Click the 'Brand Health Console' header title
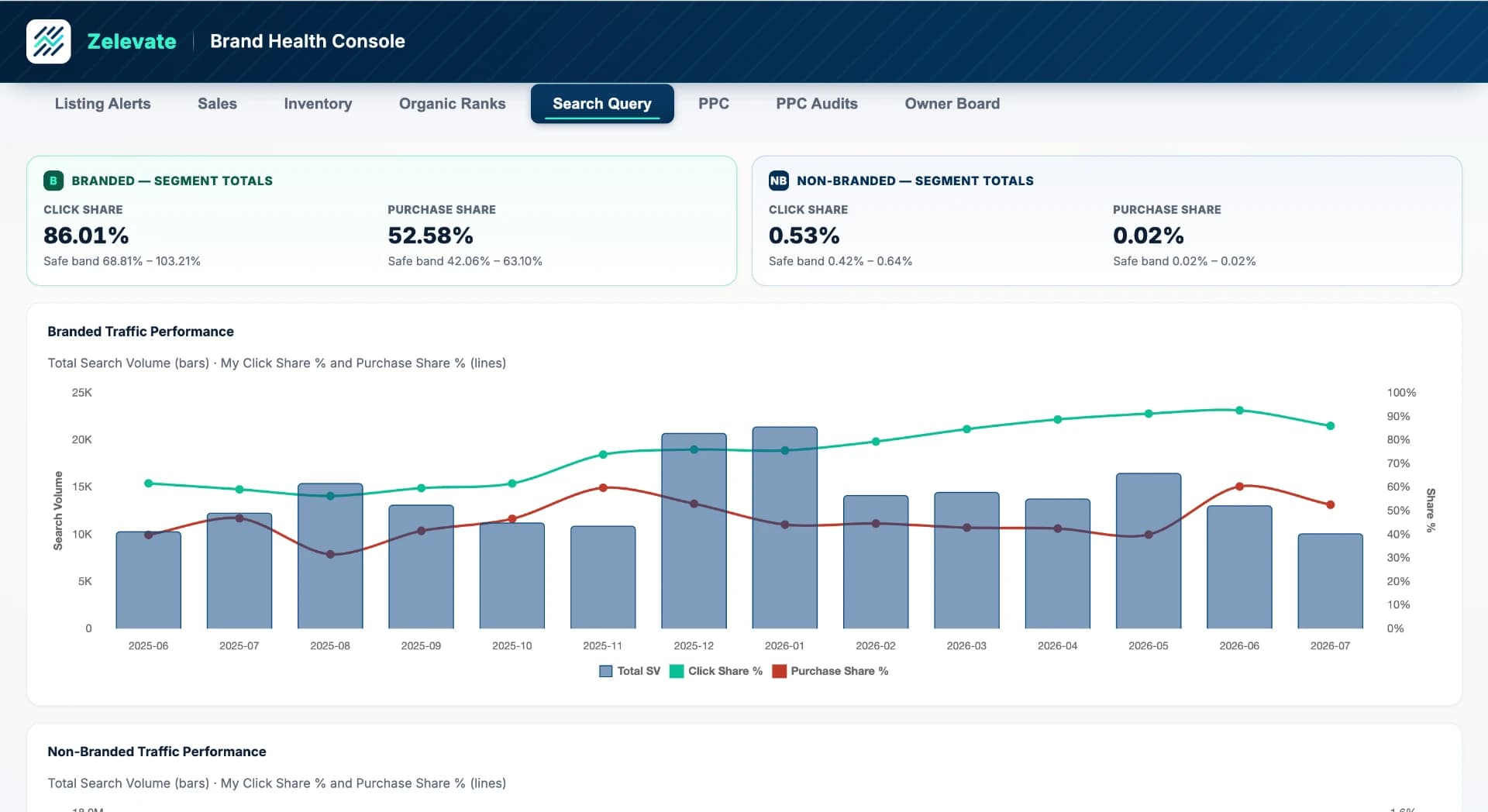Viewport: 1488px width, 812px height. [308, 41]
